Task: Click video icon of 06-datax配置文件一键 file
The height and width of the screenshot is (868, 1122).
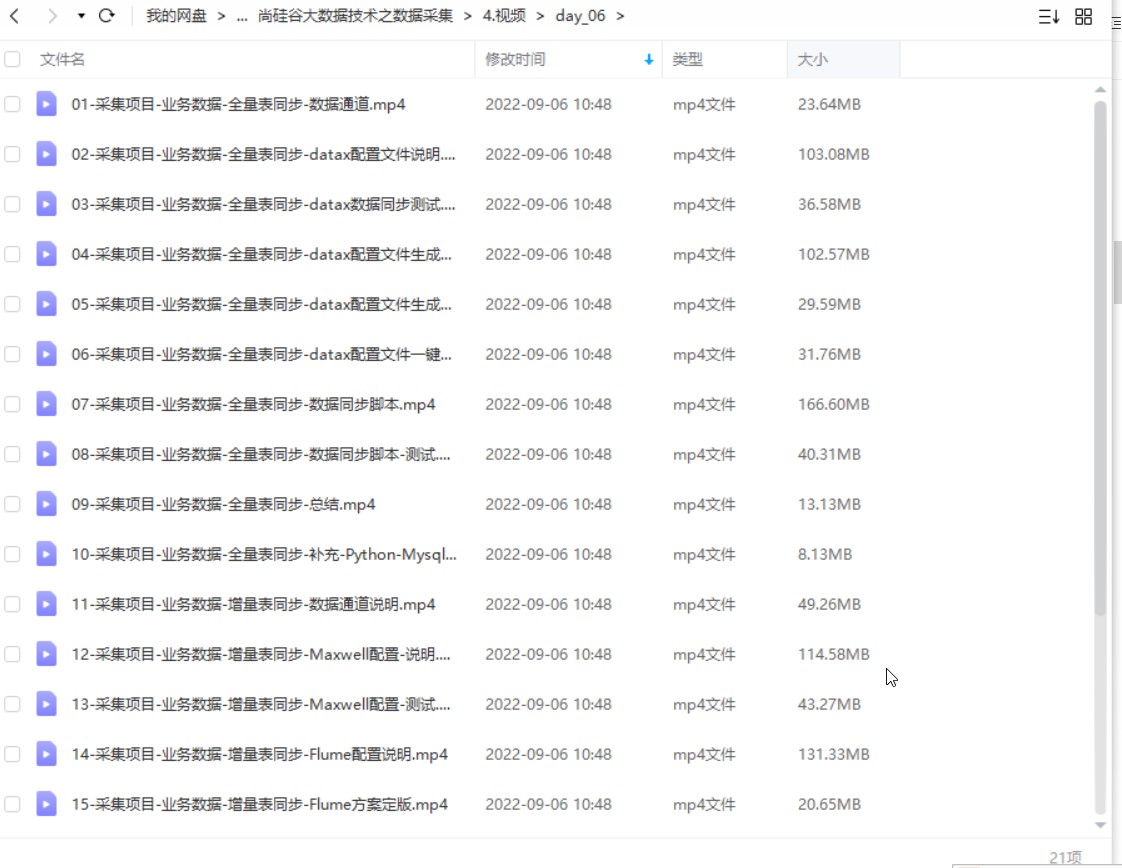Action: click(x=47, y=354)
